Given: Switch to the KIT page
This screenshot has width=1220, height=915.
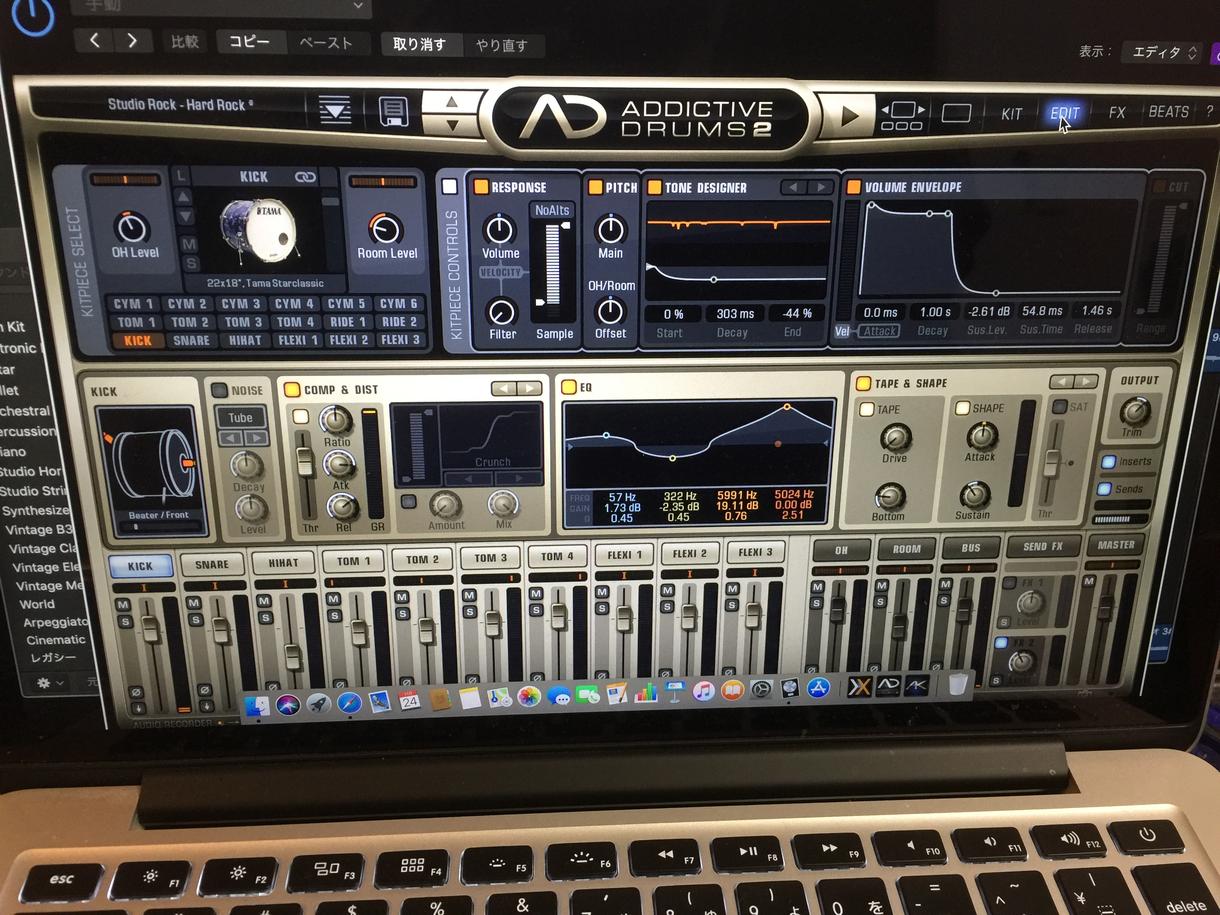Looking at the screenshot, I should tap(1011, 114).
